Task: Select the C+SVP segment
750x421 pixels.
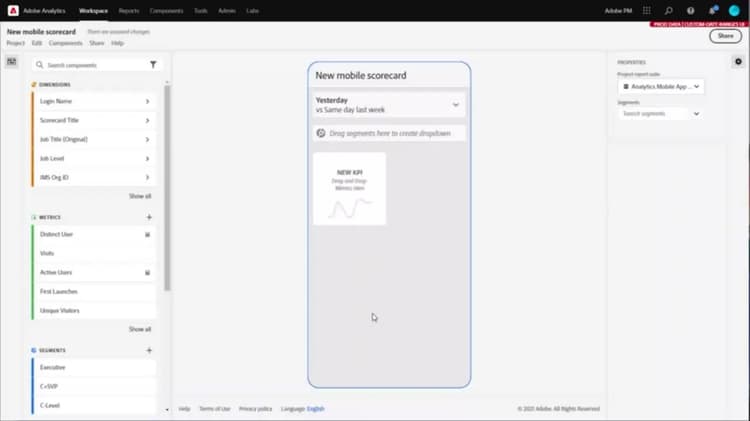Action: (x=94, y=387)
